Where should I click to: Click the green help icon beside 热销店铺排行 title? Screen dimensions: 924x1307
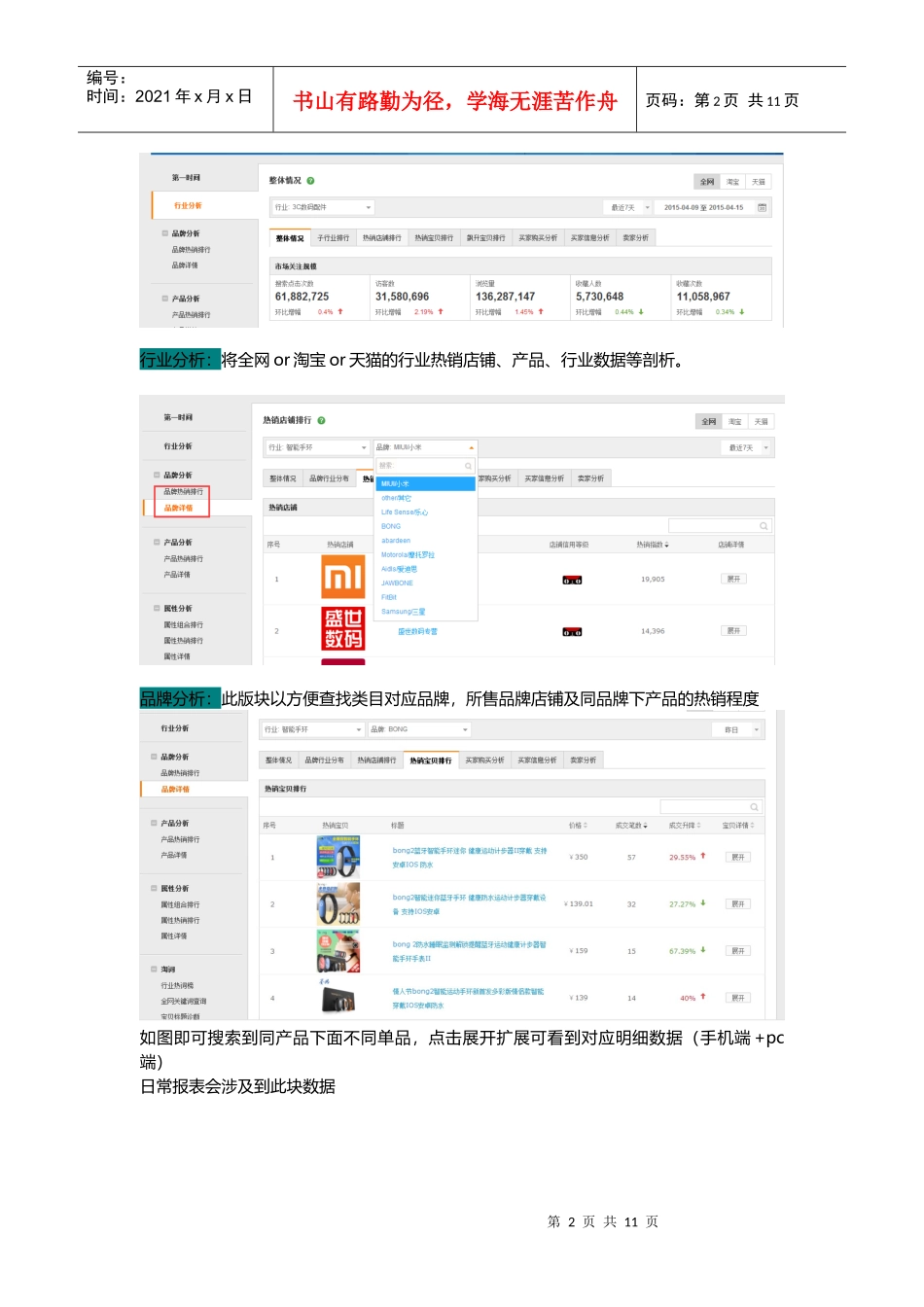pos(321,421)
